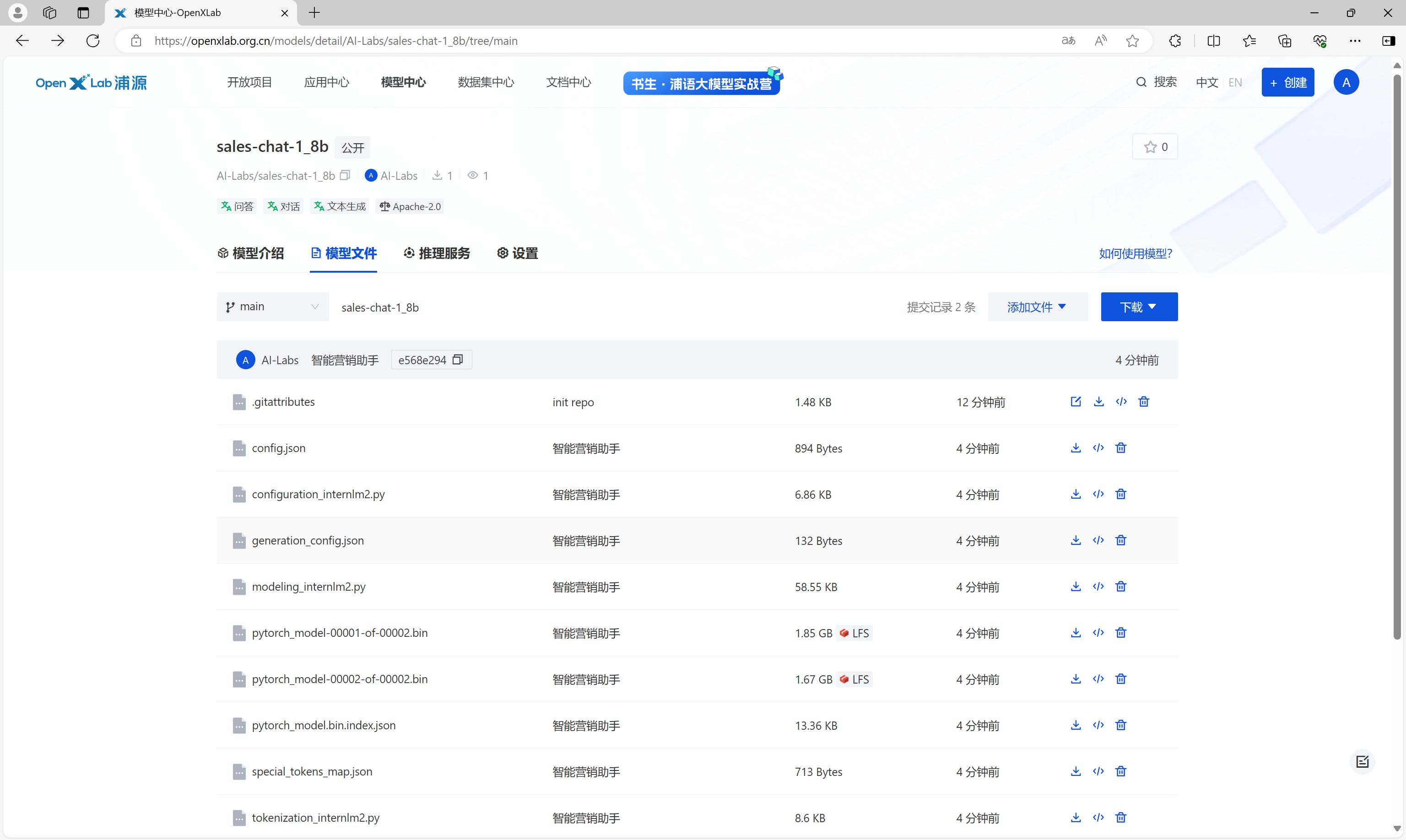Open tokenization_internlm2.py file name
The image size is (1406, 840).
tap(315, 818)
